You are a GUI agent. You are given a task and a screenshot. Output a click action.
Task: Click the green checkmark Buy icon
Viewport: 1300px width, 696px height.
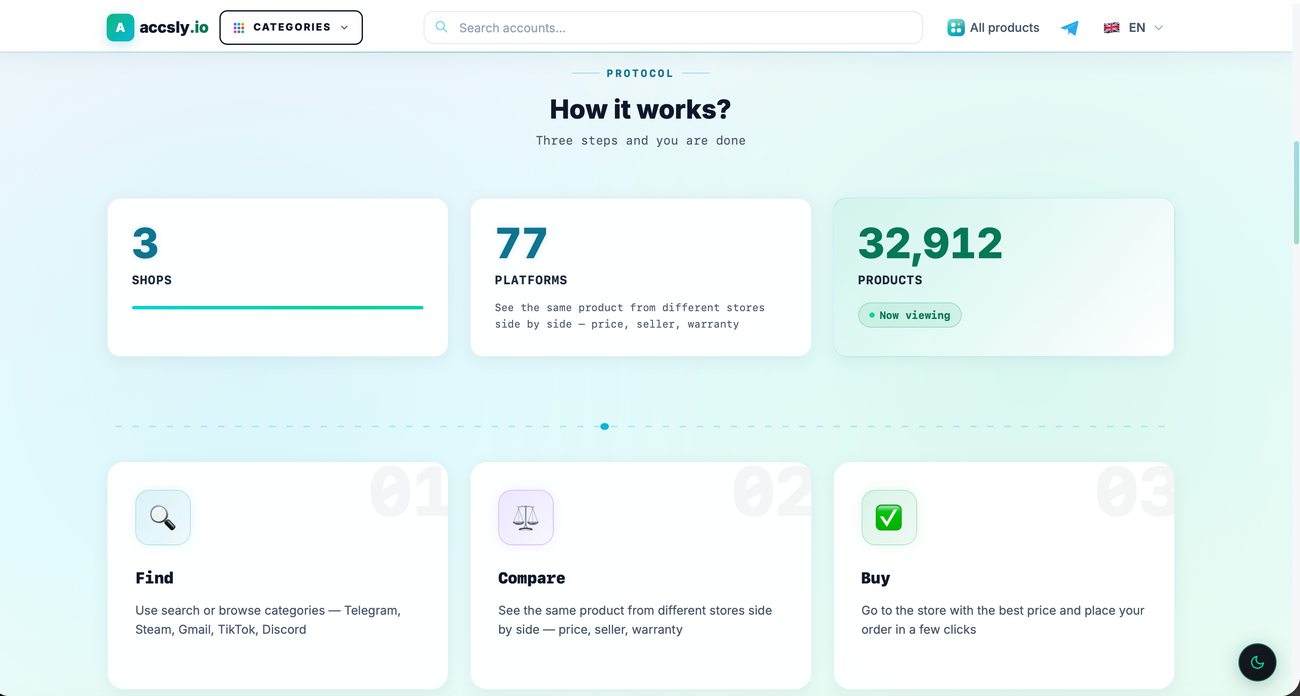point(889,517)
